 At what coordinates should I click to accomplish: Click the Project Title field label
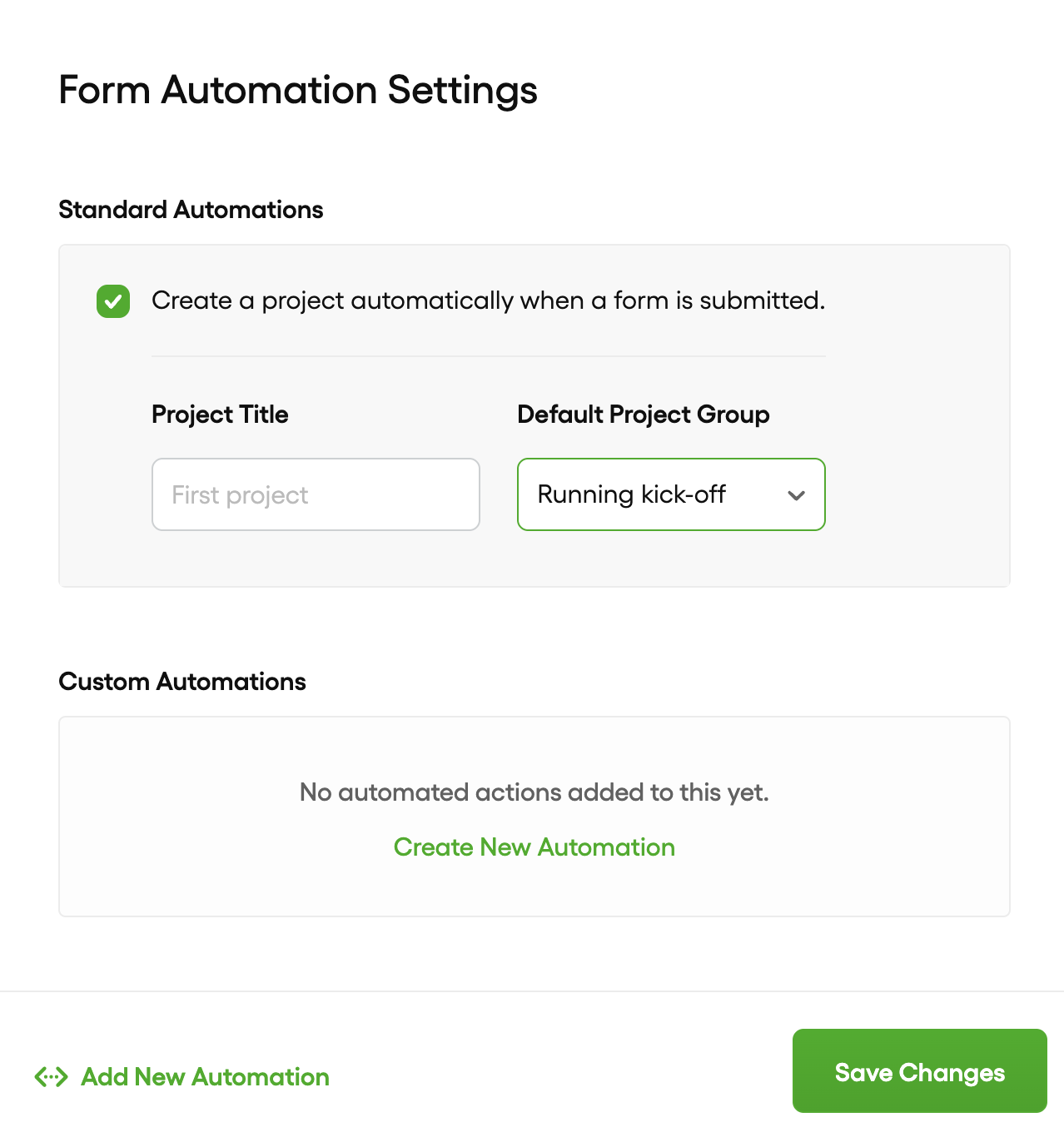(x=220, y=415)
